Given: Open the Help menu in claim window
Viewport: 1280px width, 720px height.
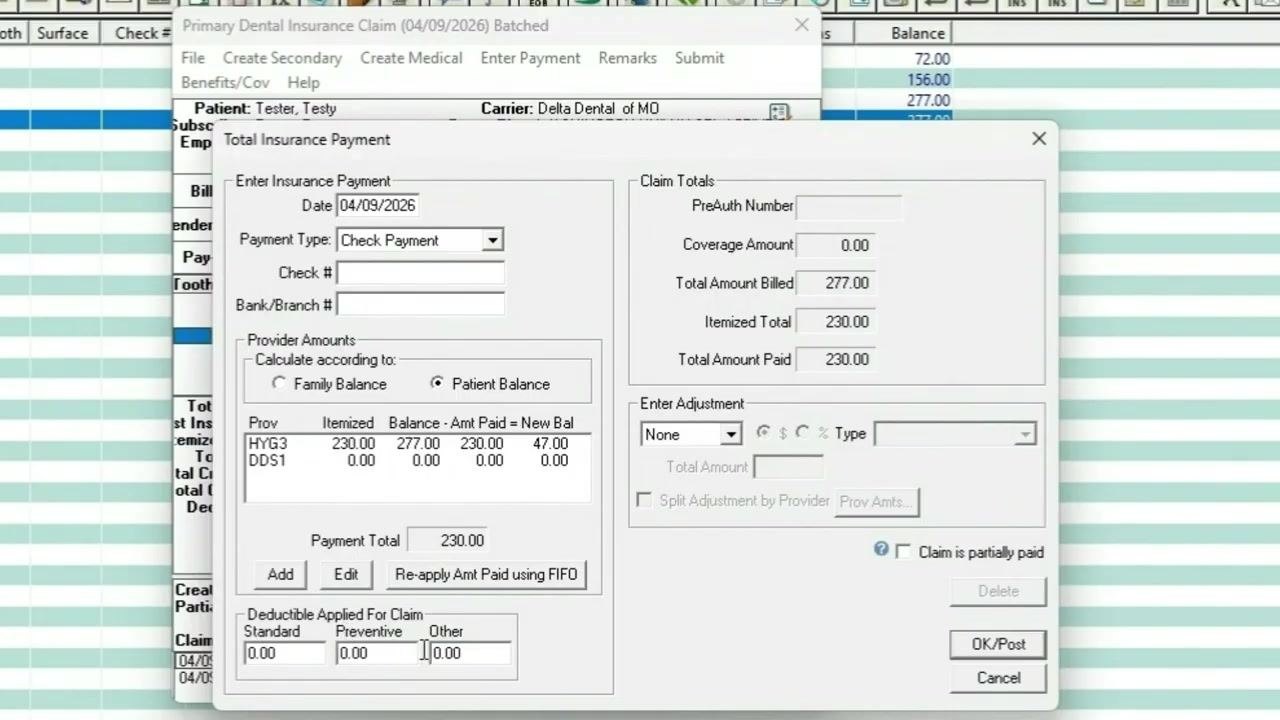Looking at the screenshot, I should (303, 83).
